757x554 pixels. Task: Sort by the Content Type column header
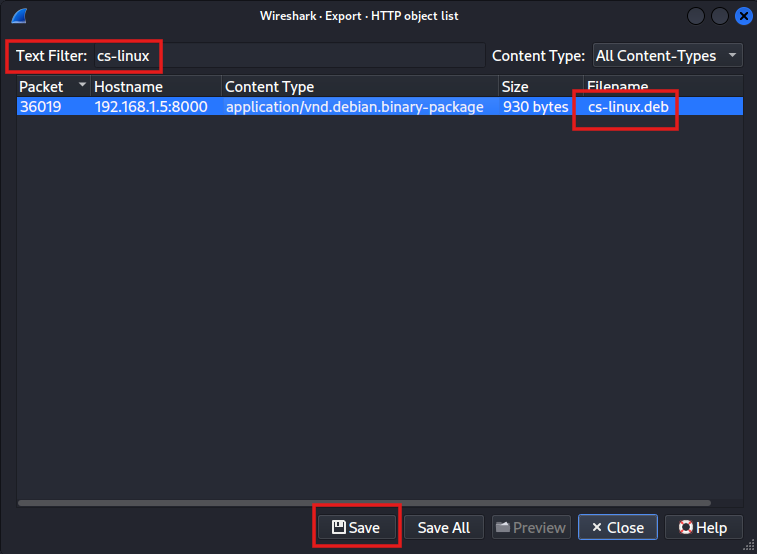360,86
